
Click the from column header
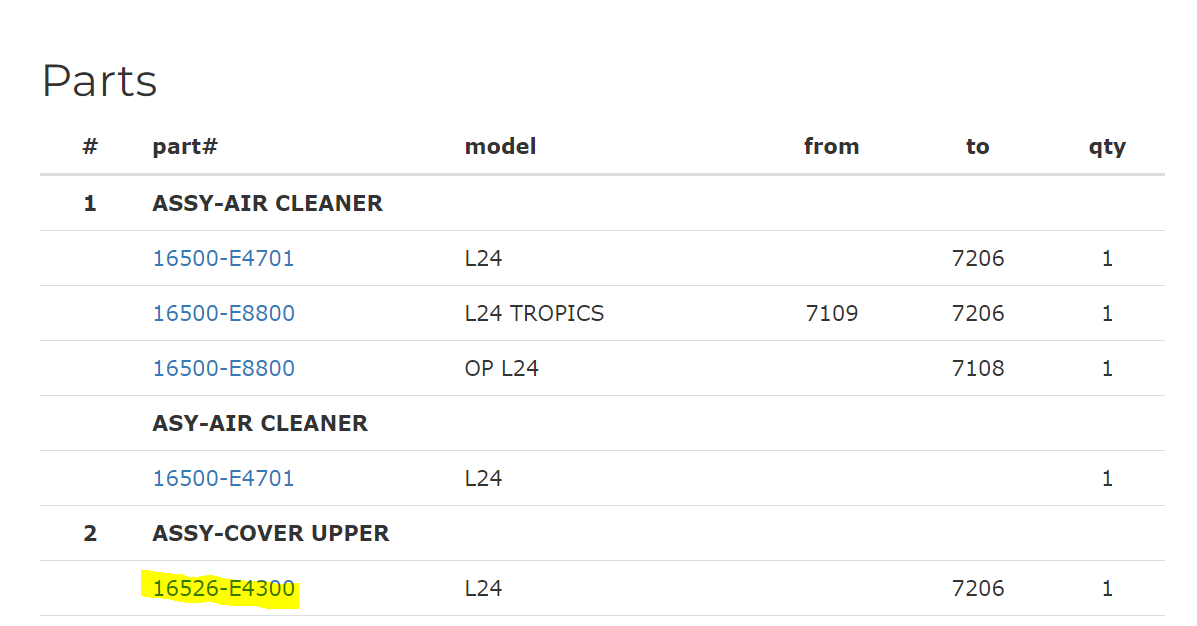point(831,147)
